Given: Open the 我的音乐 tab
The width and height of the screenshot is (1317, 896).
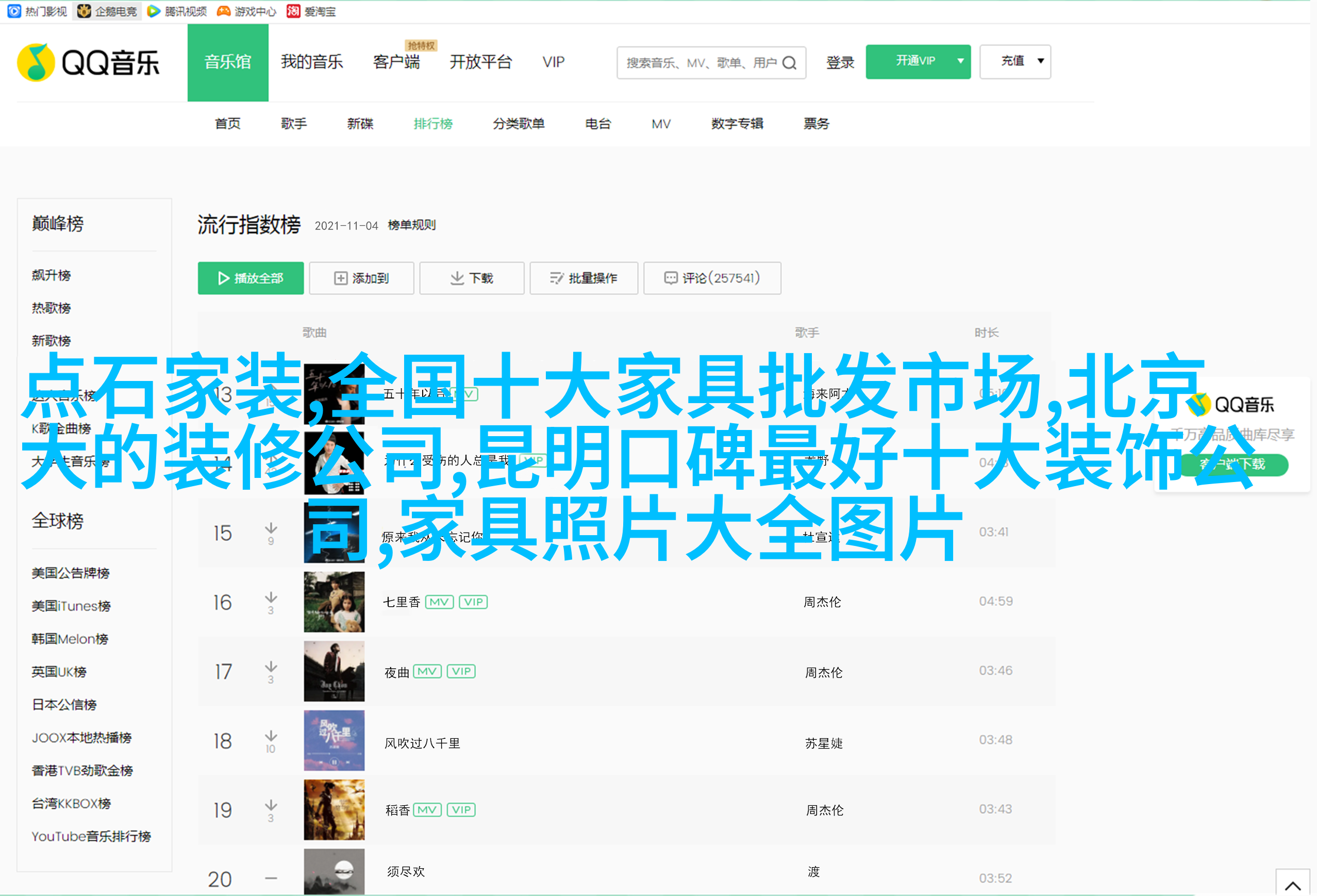Looking at the screenshot, I should click(x=312, y=62).
